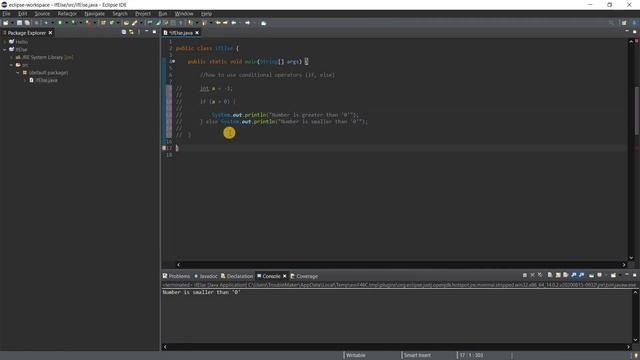The image size is (640, 360).
Task: Click the Coverage launch icon
Action: tap(73, 23)
